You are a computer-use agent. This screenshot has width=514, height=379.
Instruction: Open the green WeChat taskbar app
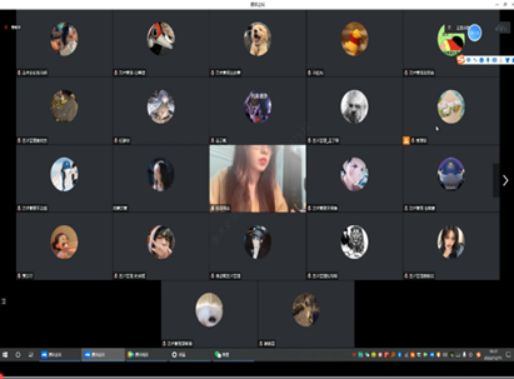coord(222,355)
